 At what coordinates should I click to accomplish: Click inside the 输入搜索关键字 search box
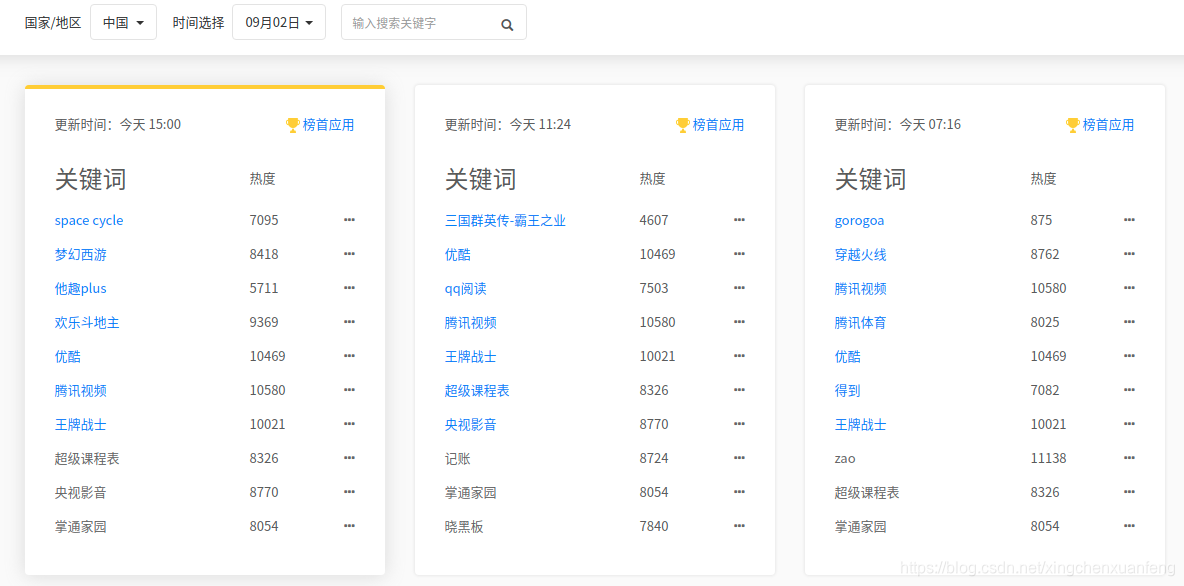pyautogui.click(x=420, y=21)
